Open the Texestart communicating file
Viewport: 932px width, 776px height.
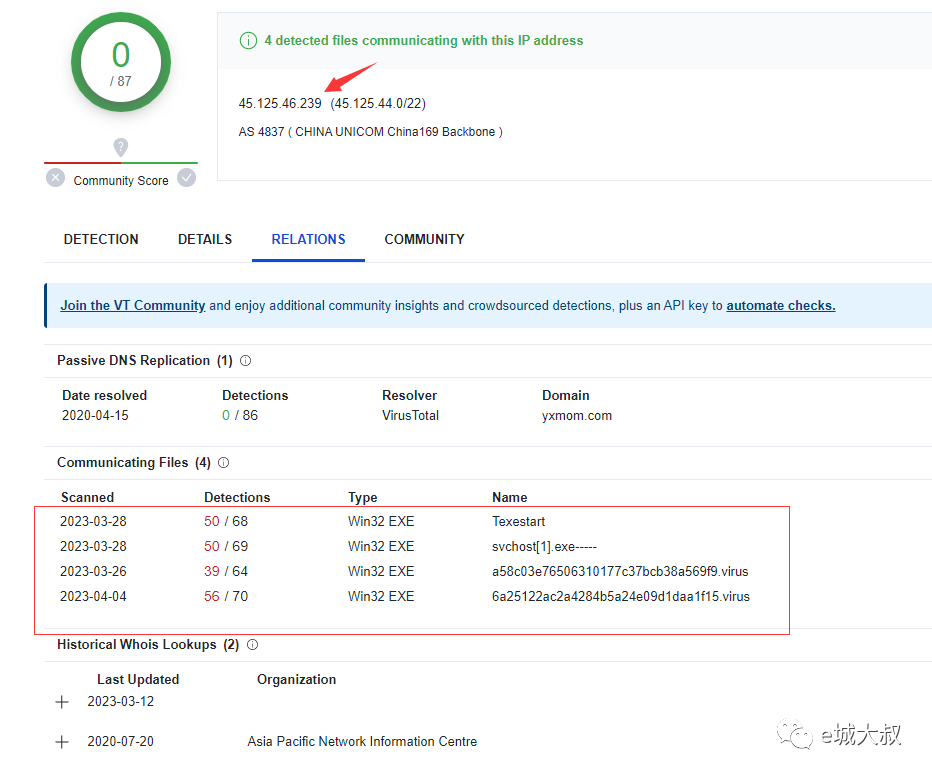518,522
